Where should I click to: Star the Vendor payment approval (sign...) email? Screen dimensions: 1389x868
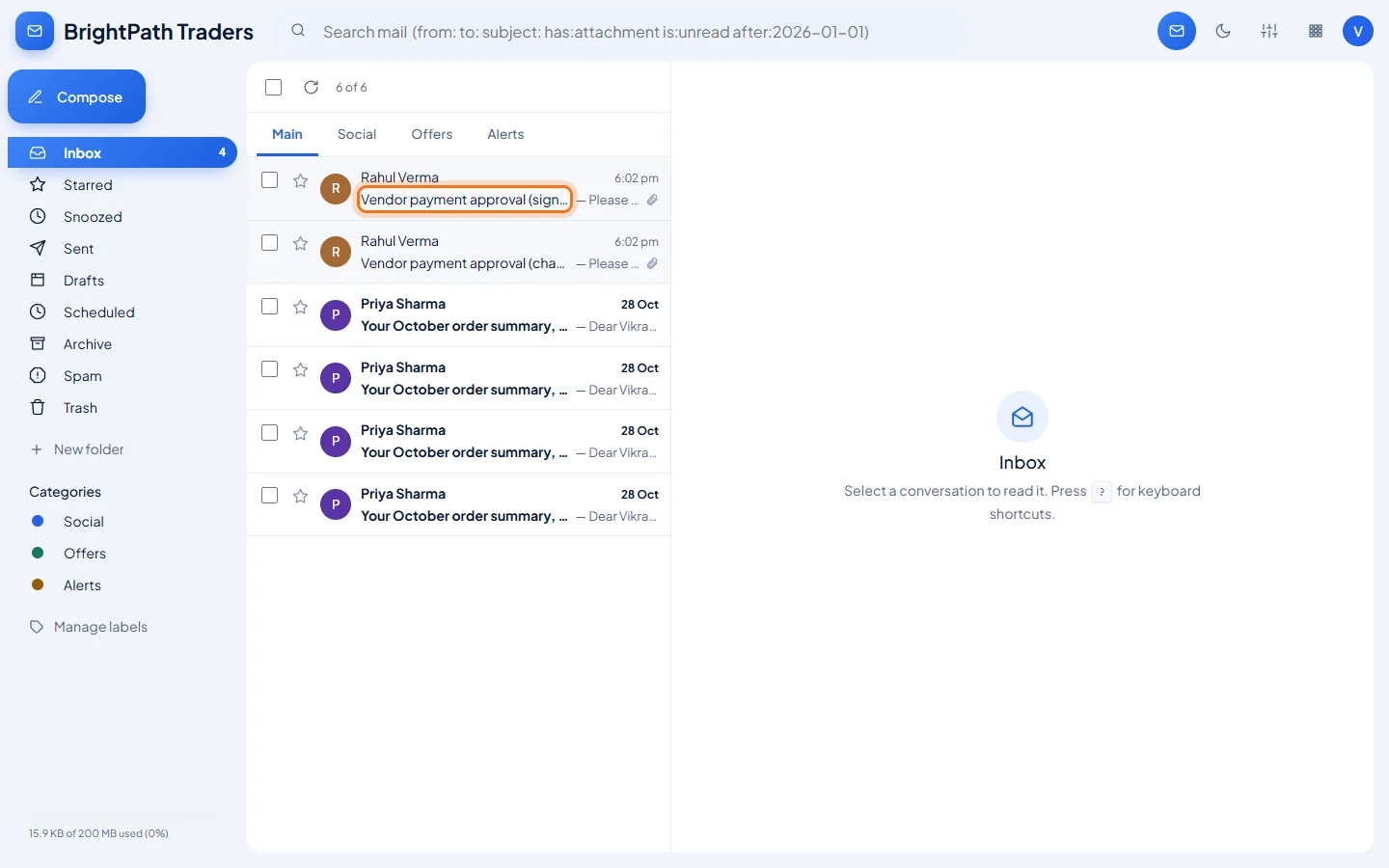point(301,180)
